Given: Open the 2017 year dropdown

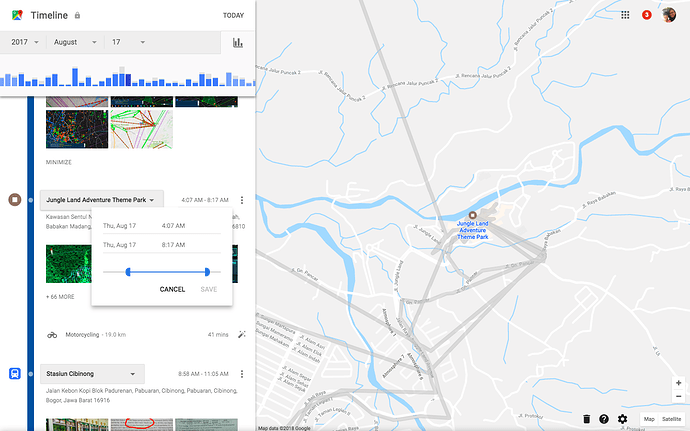Looking at the screenshot, I should point(26,42).
